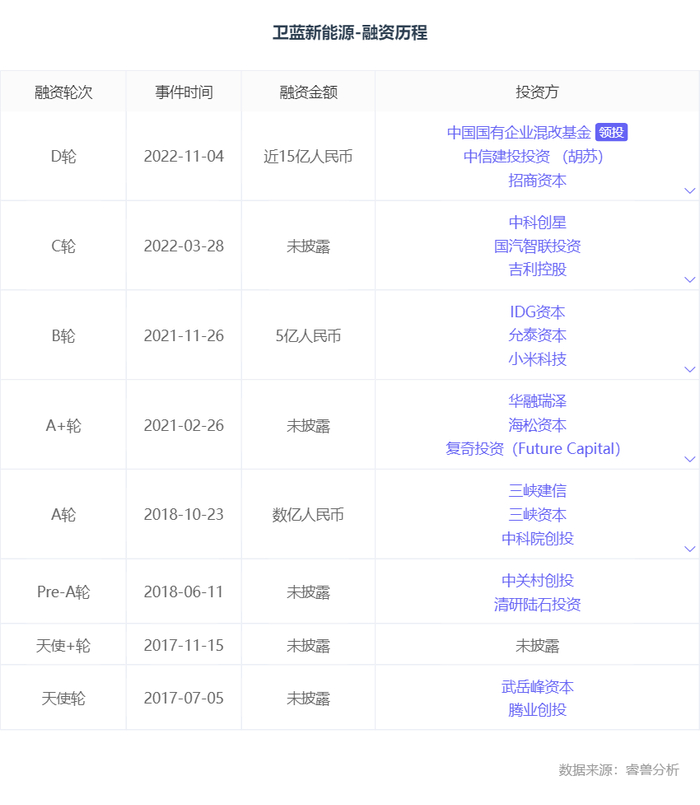Open 海松资本 investor link
Screen dimensions: 700x805
537,425
